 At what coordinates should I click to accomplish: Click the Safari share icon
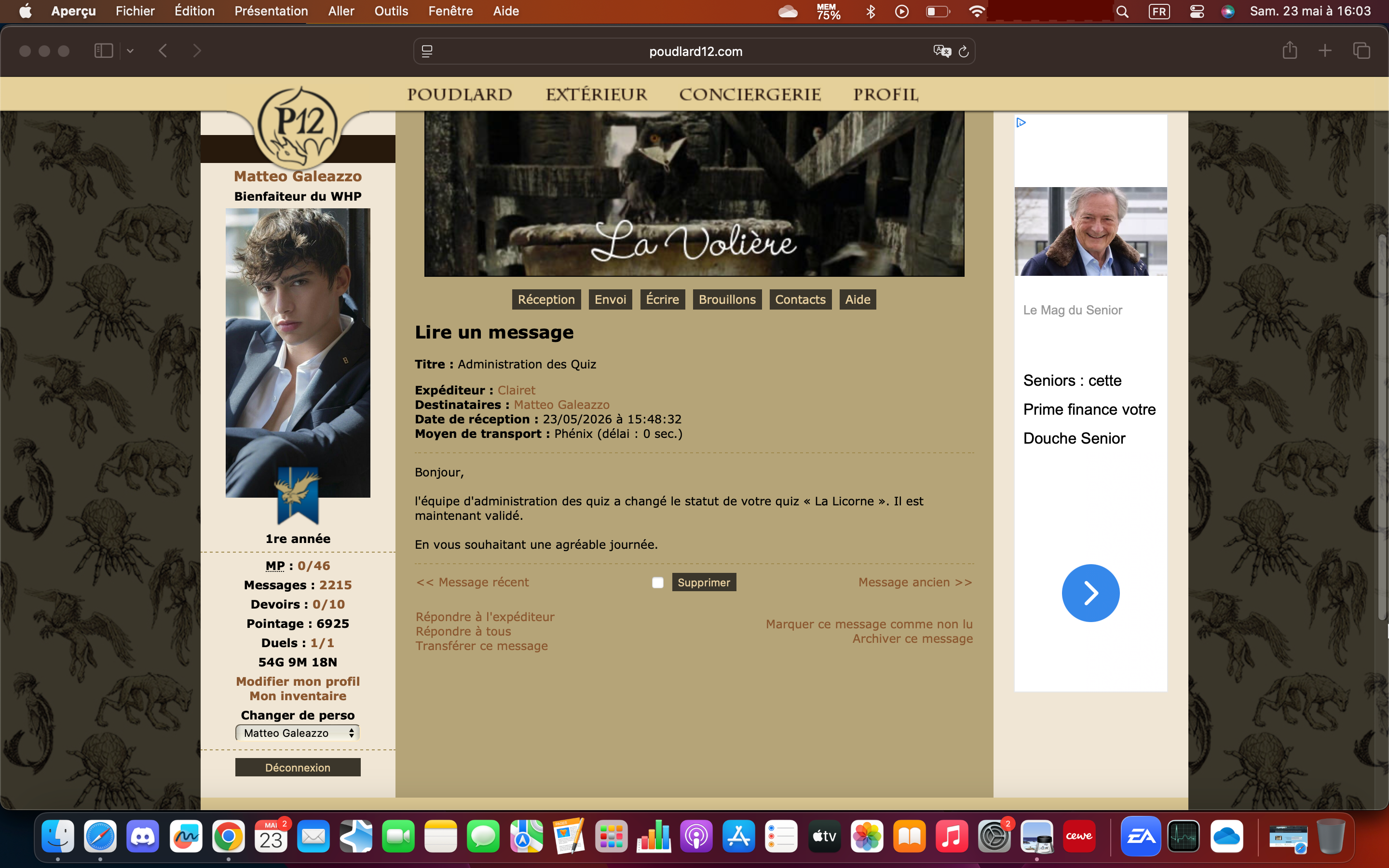pos(1290,51)
